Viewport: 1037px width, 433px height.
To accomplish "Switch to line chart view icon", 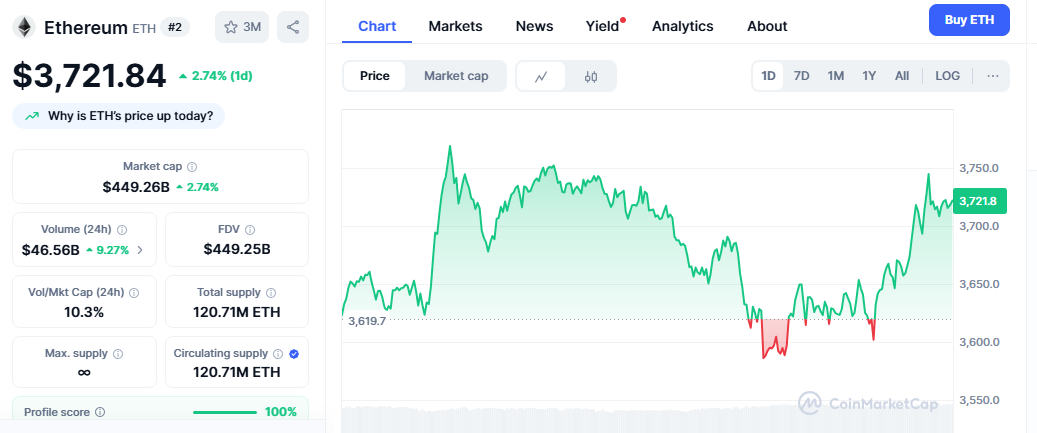I will 541,76.
